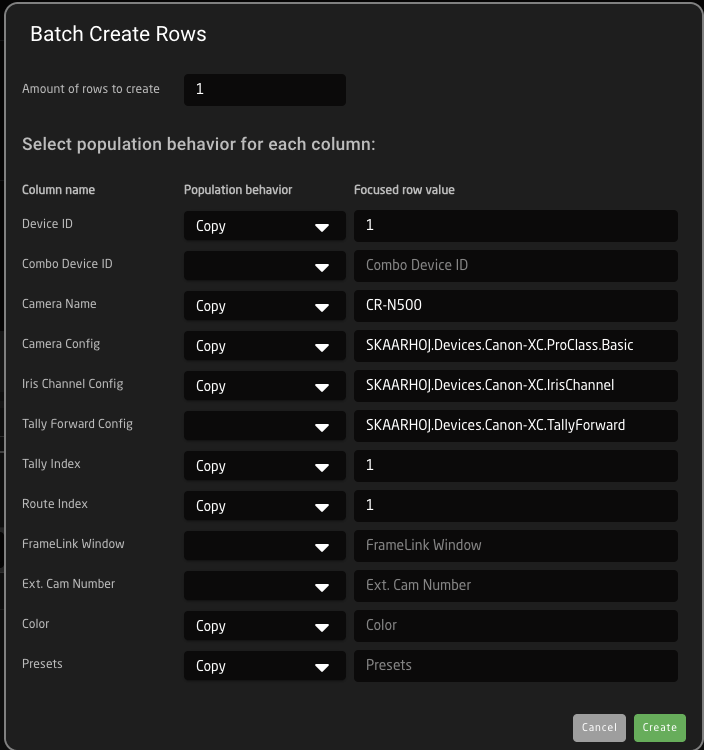
Task: Edit Camera Name value CR-N500
Action: [516, 306]
